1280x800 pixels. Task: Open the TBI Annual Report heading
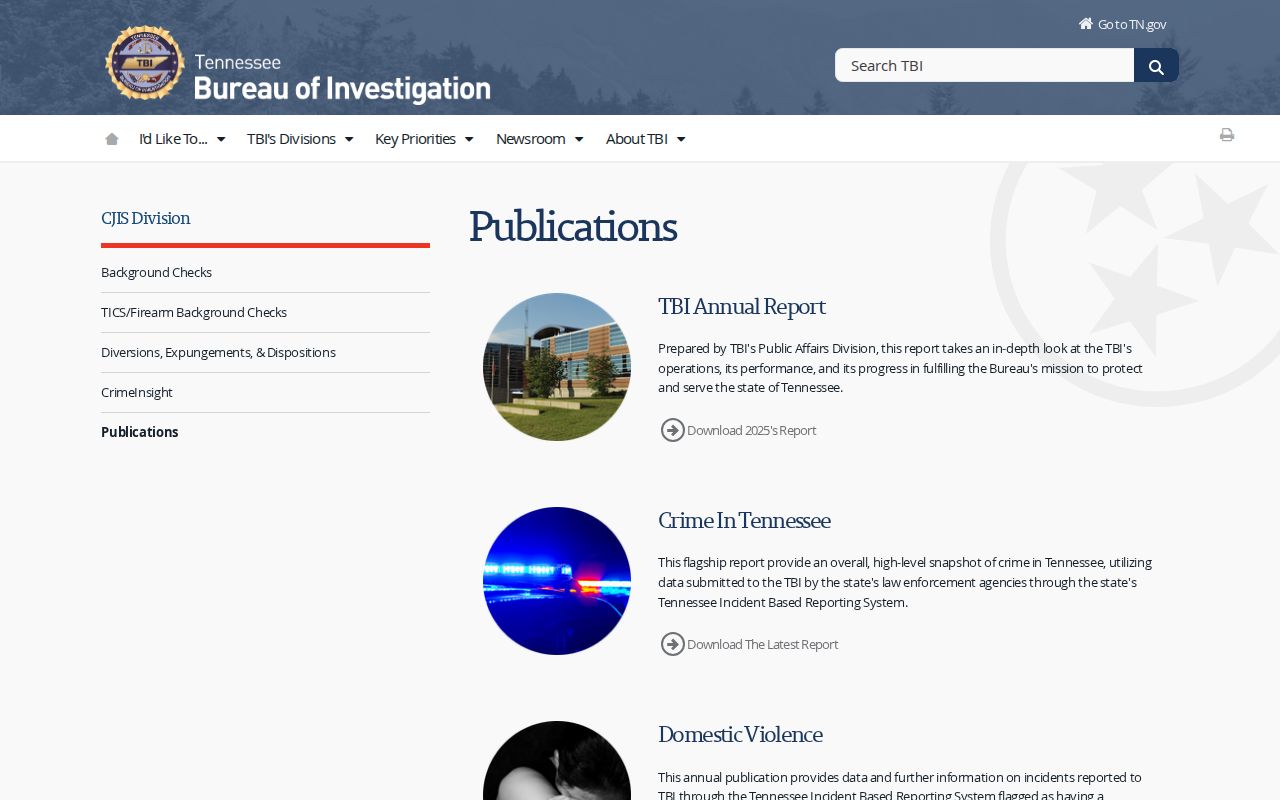coord(741,307)
